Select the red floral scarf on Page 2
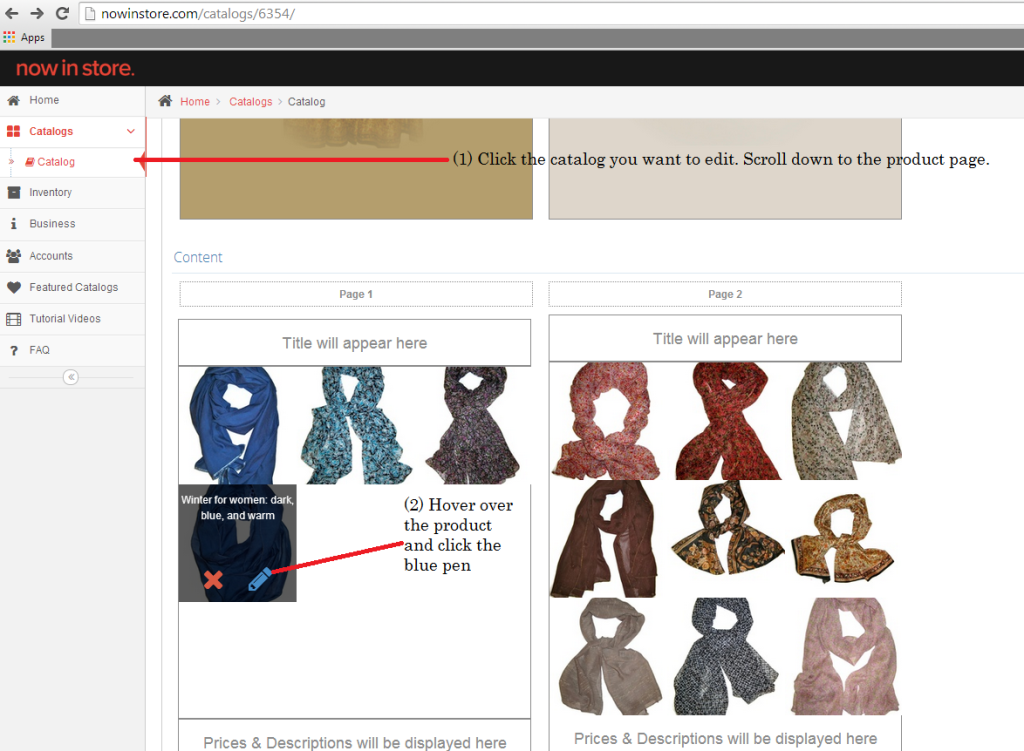Screen dimensions: 1024x751 727,421
